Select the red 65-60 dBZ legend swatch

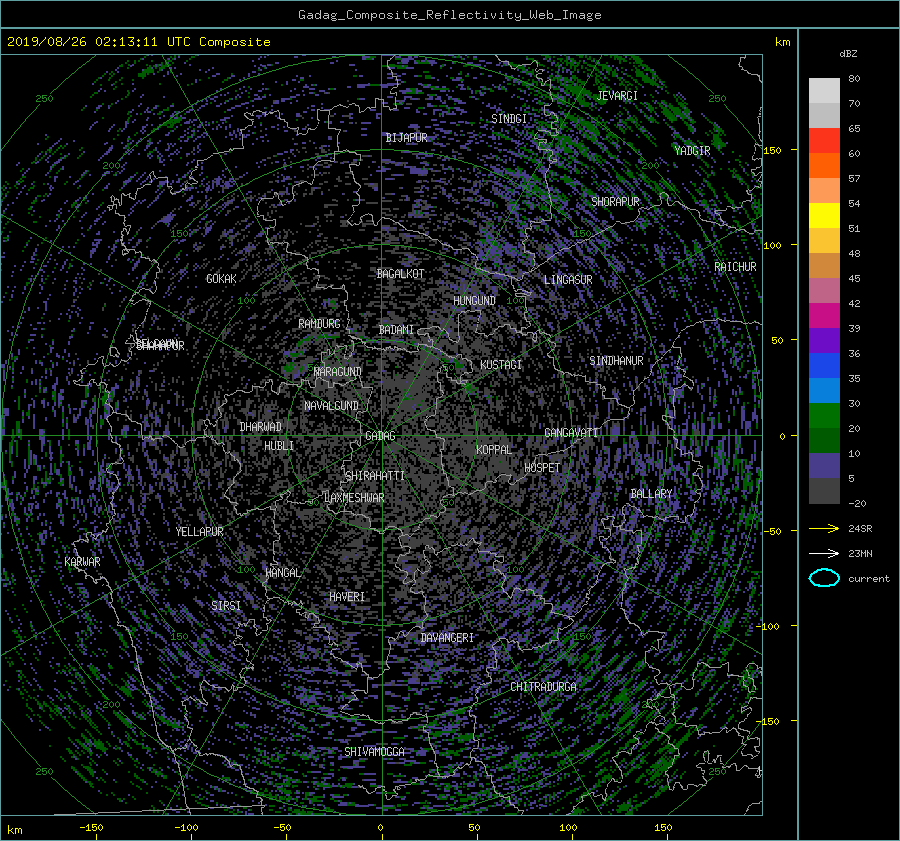point(824,141)
